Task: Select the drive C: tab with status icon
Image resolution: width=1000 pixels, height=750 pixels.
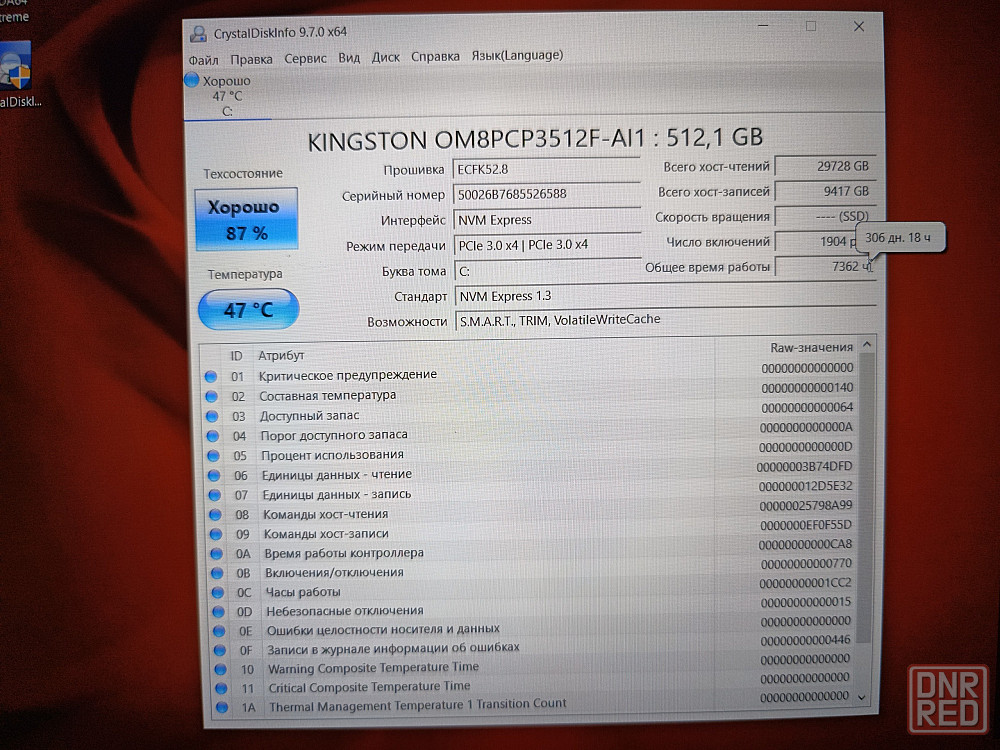Action: (222, 96)
